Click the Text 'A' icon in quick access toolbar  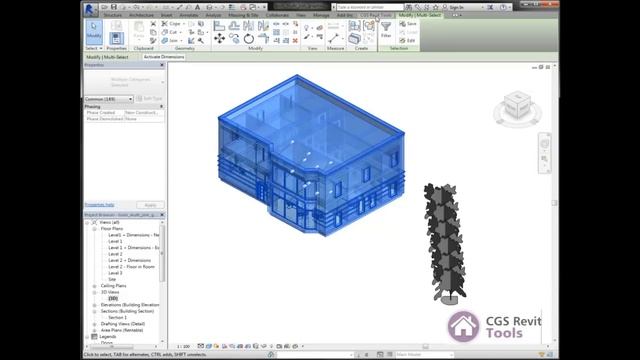(x=198, y=7)
